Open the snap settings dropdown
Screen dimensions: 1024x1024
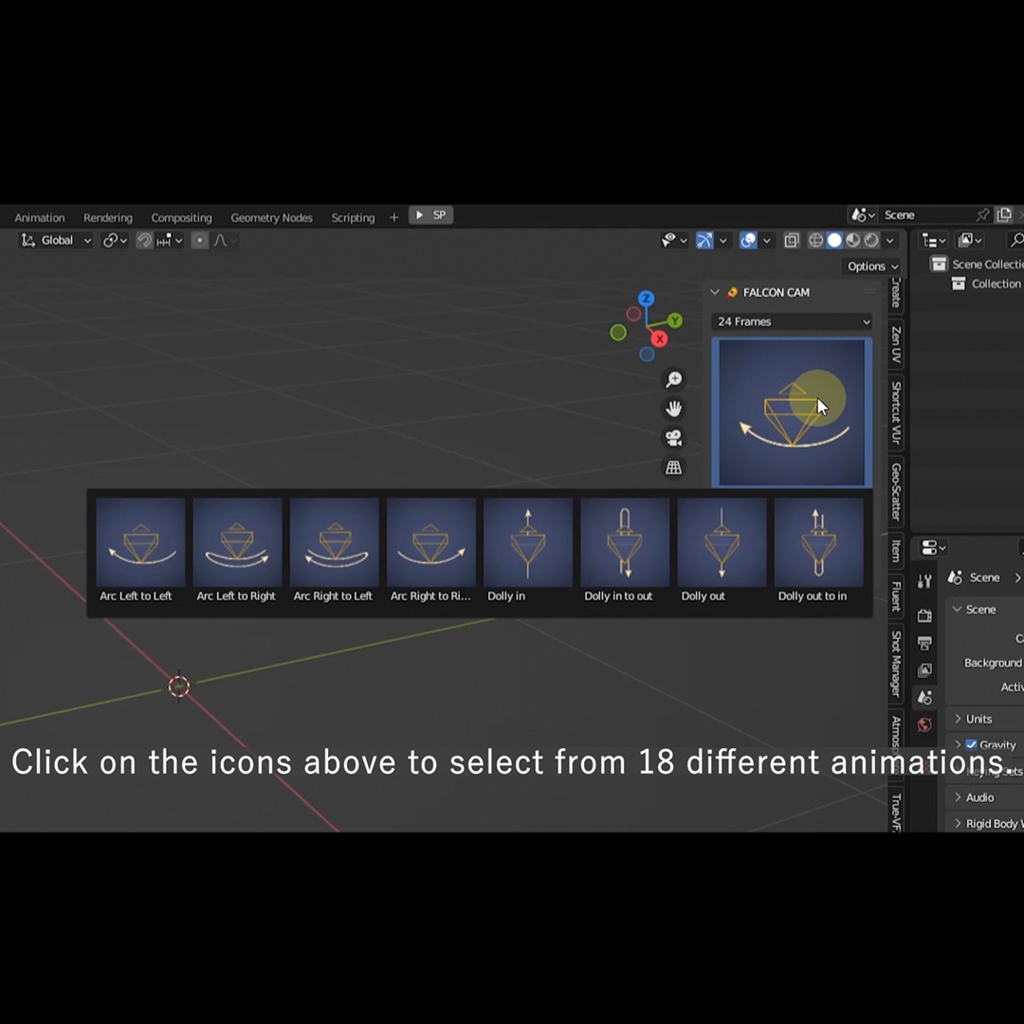[169, 240]
